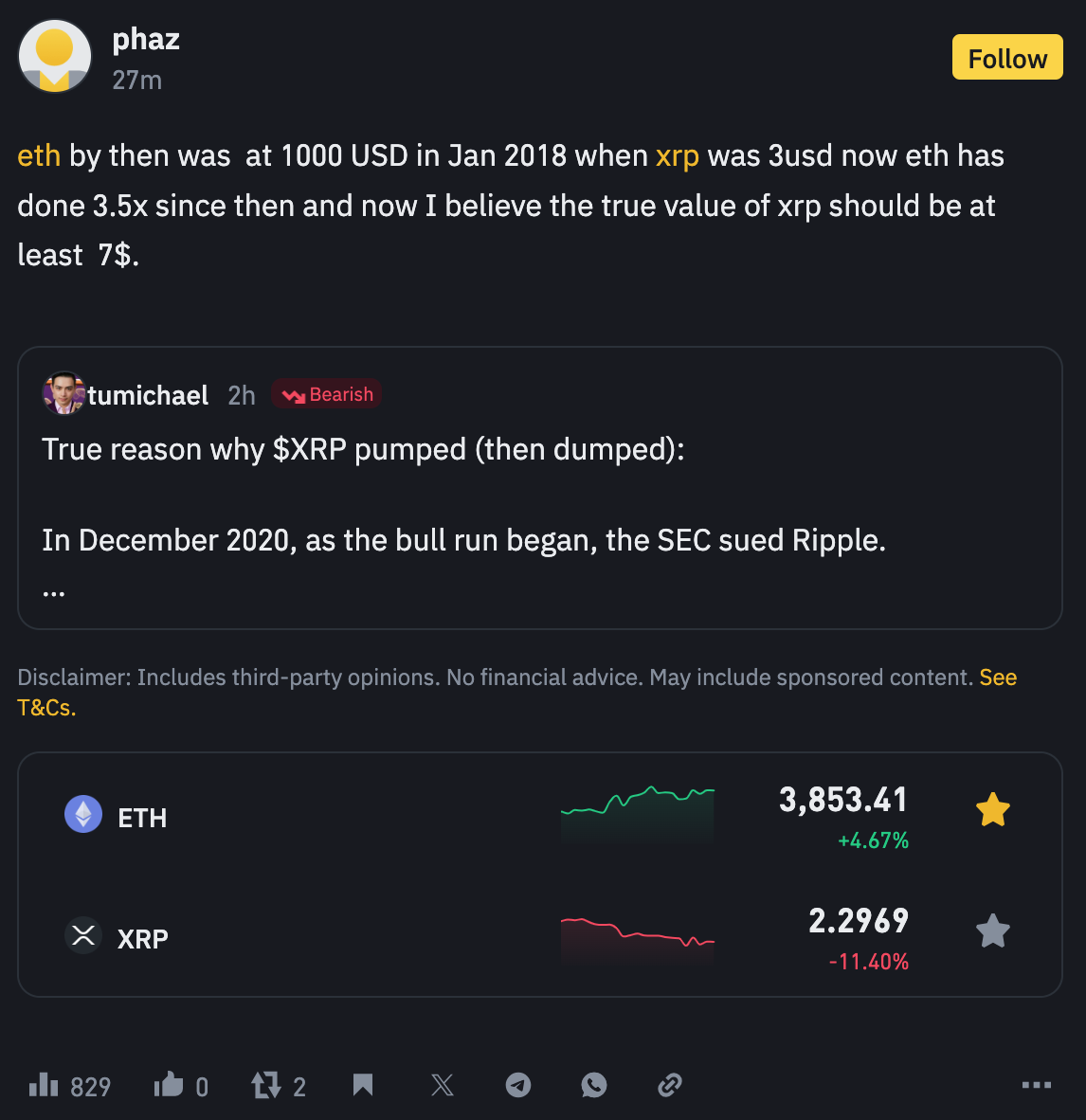1086x1120 pixels.
Task: Expand the quoted post via ellipsis
Action: pyautogui.click(x=54, y=592)
